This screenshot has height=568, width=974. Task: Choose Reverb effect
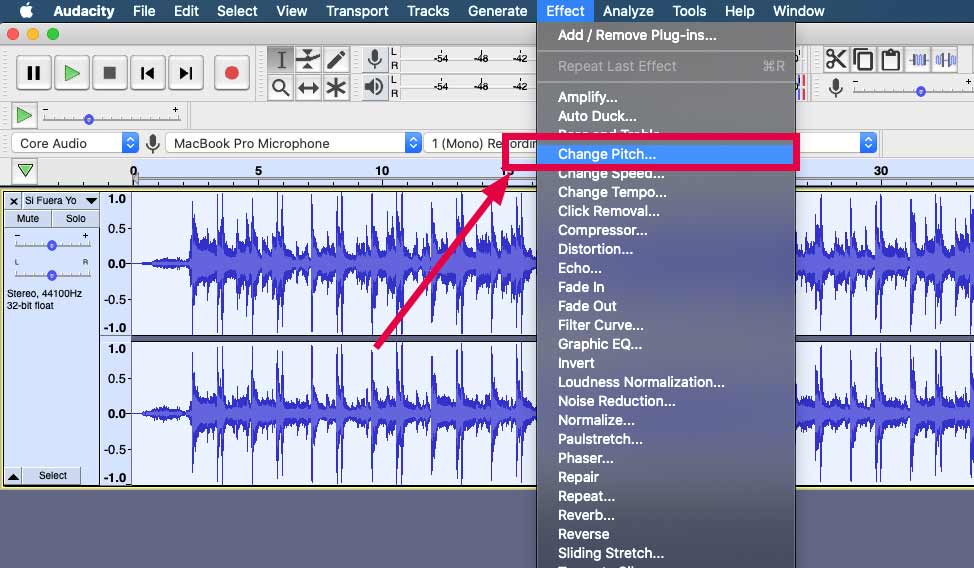[666, 515]
